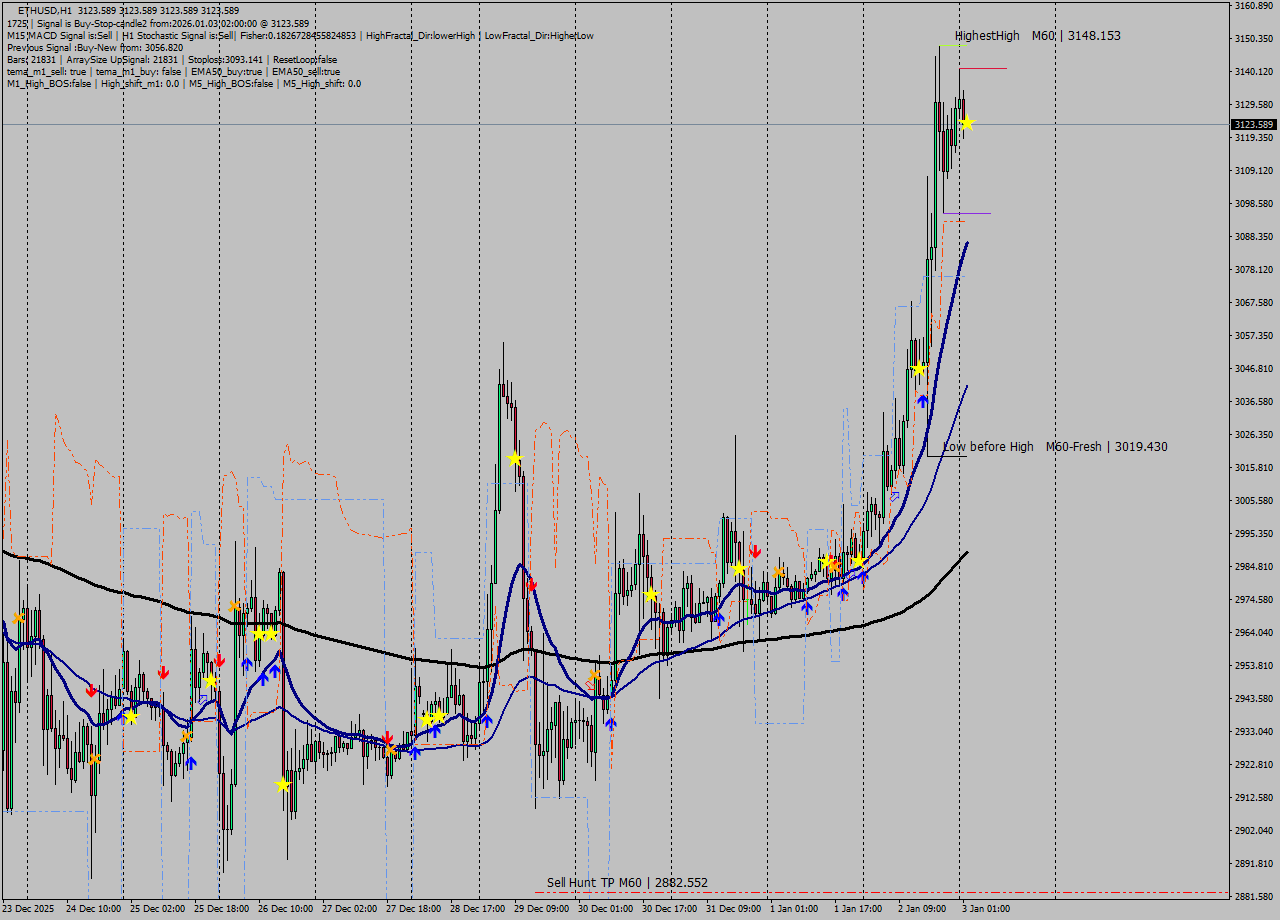Select the yellow star marker beside current price candles
Screen dimensions: 1280x920
(965, 123)
